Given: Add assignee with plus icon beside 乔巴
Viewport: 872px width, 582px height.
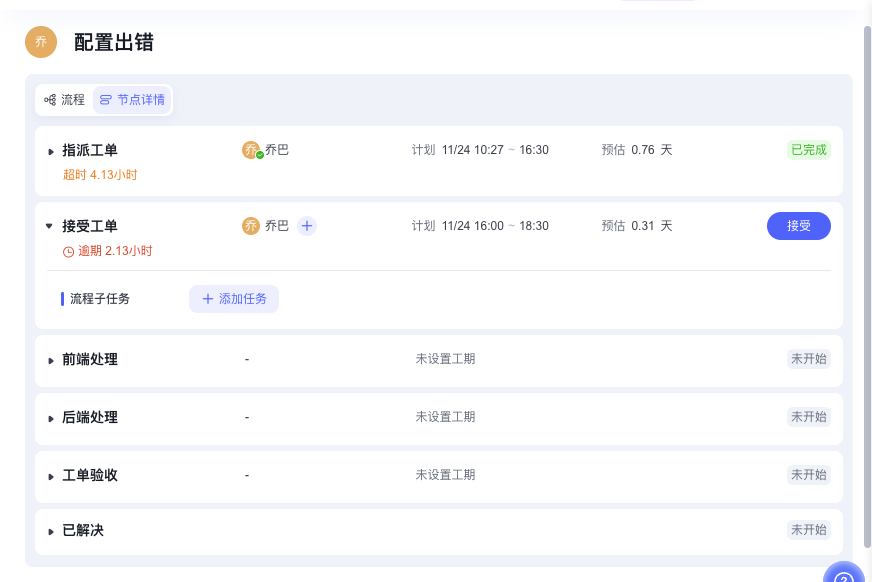Looking at the screenshot, I should pyautogui.click(x=307, y=226).
